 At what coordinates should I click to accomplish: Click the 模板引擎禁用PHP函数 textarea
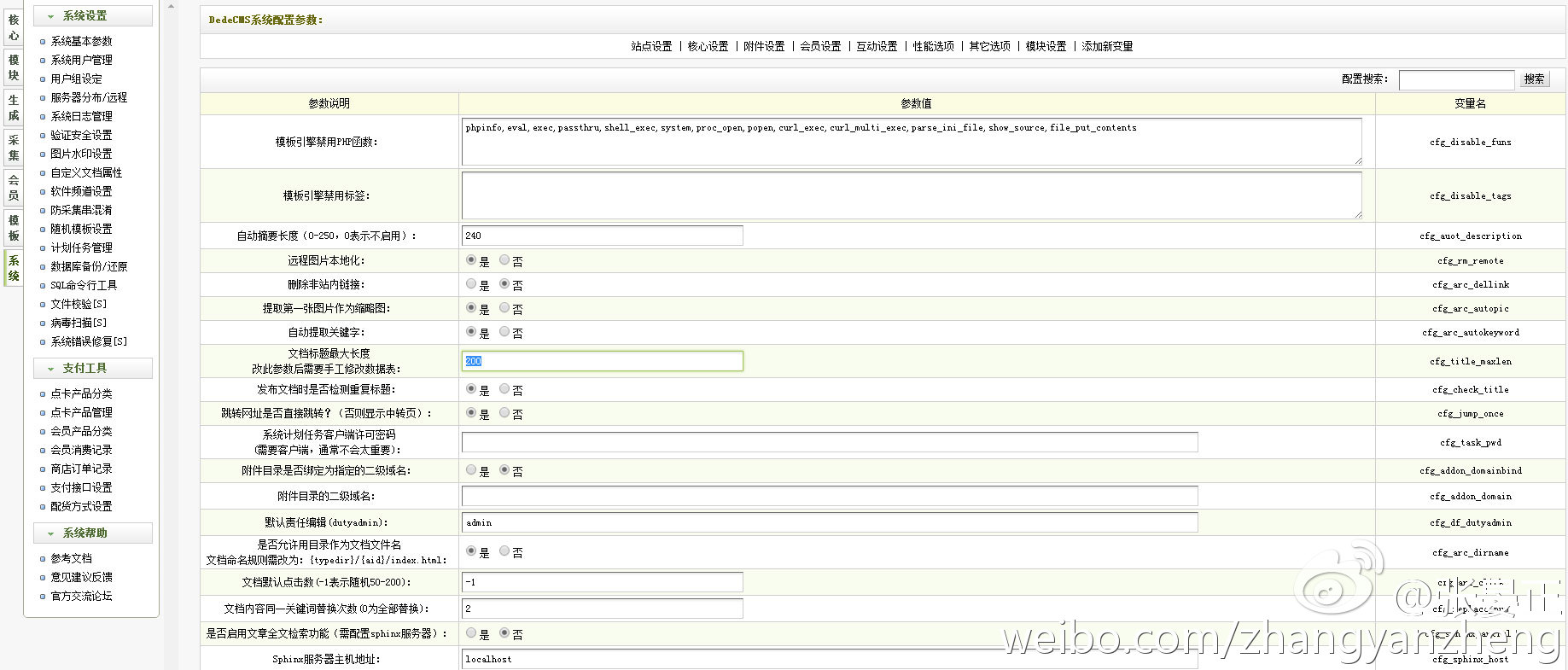pos(912,142)
